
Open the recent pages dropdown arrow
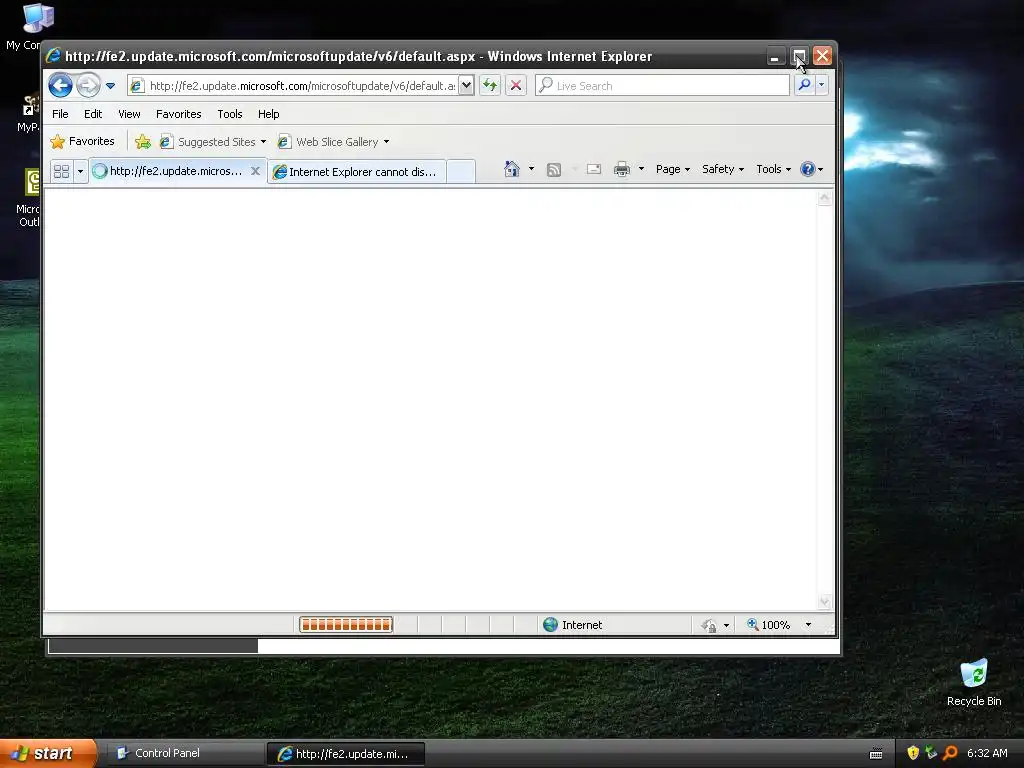coord(110,86)
